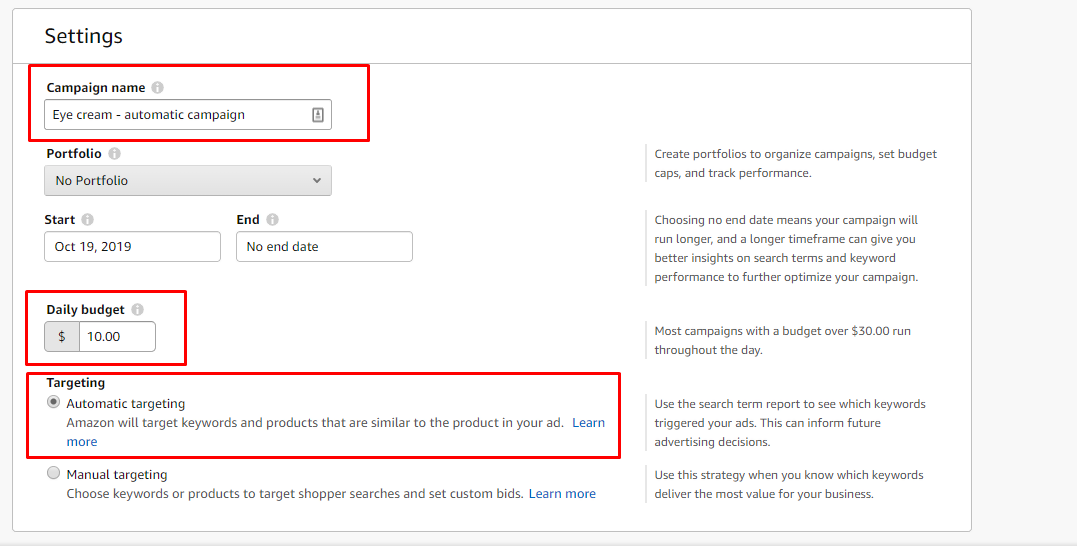Open the Learn more link for Manual targeting
Screen dimensions: 1077x547
tap(562, 493)
